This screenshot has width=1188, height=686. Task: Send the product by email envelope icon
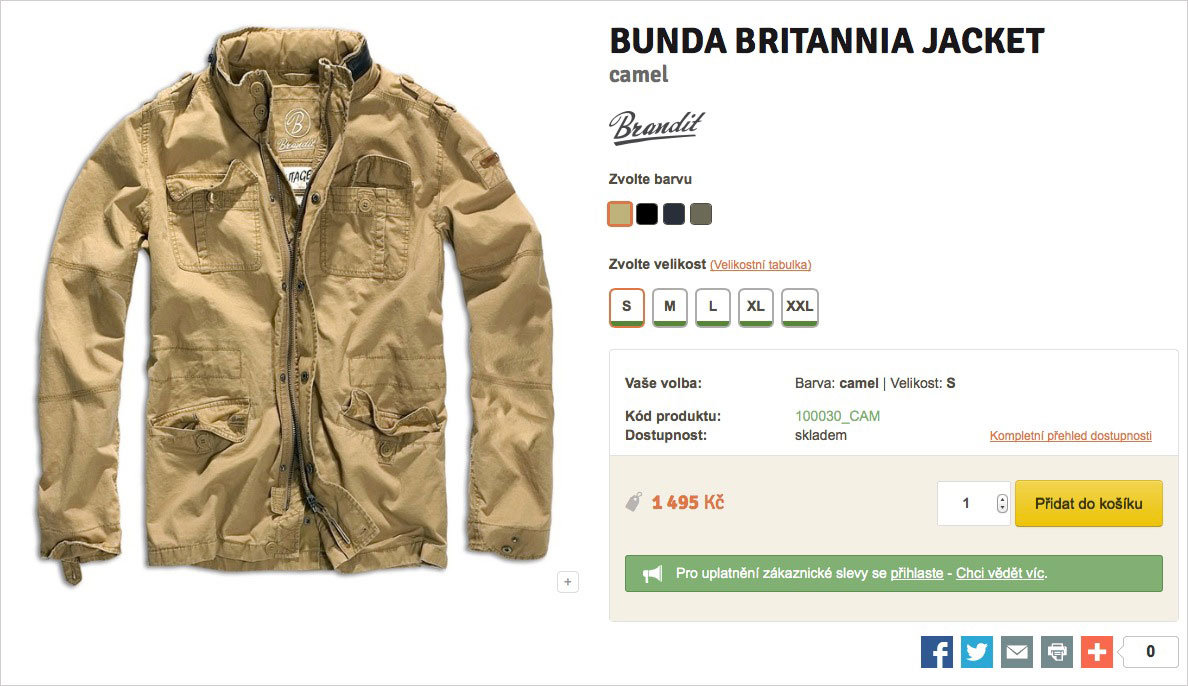[1017, 652]
